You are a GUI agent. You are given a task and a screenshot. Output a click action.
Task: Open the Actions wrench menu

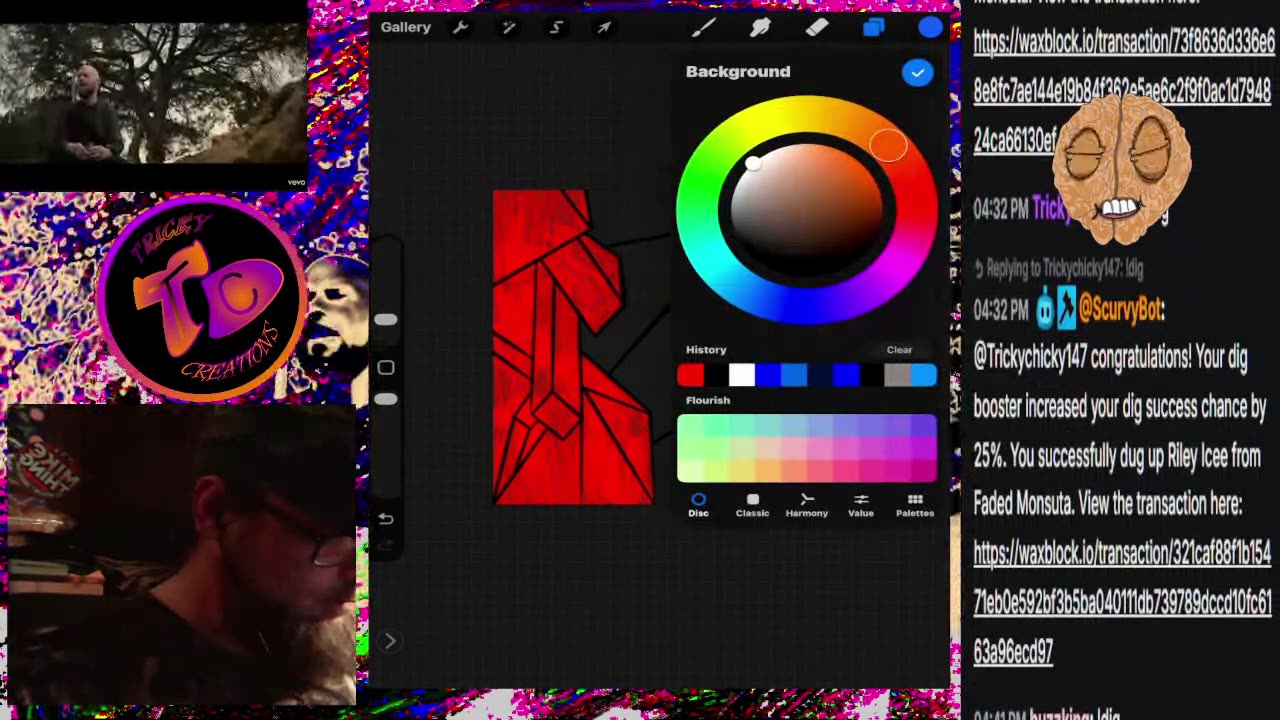(460, 28)
